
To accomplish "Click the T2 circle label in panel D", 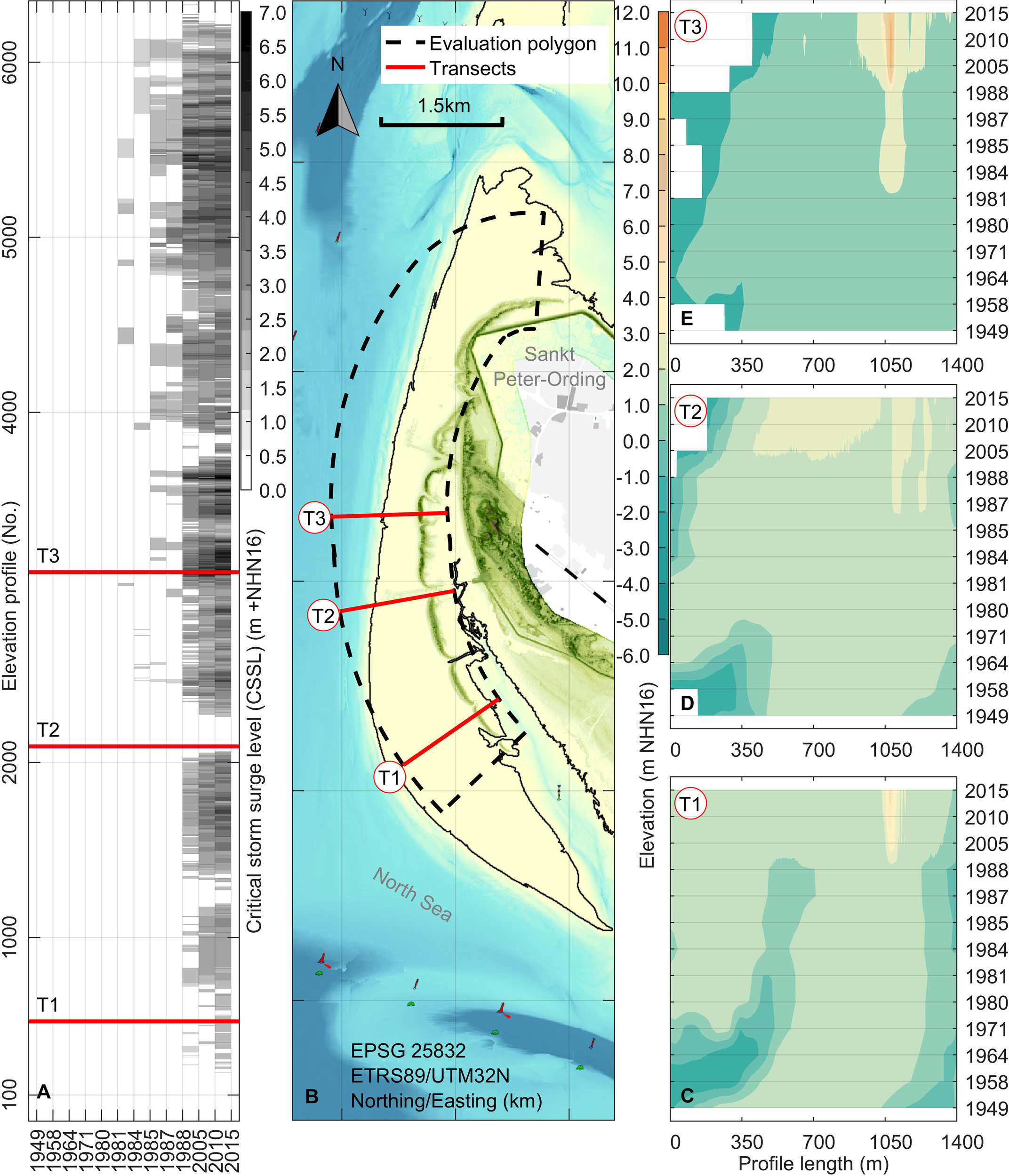I will click(690, 412).
